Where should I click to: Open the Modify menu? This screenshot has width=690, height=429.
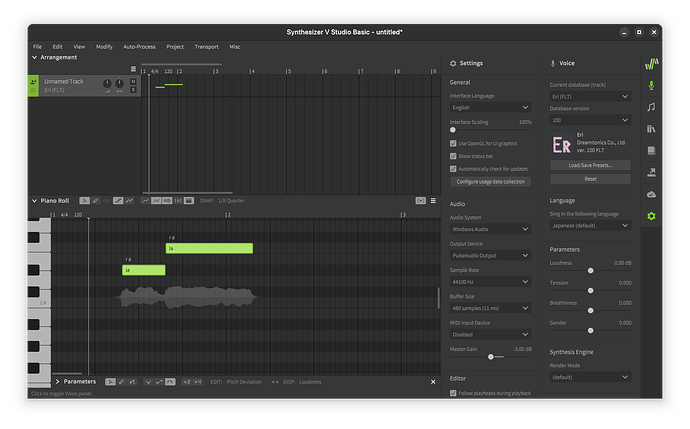coord(104,47)
